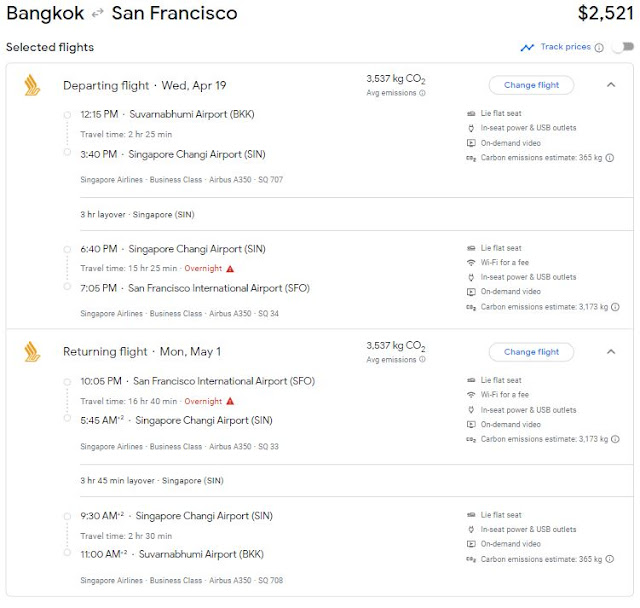This screenshot has width=640, height=608.
Task: Click the Overnight warning icon on SQ 33 leg
Action: pos(230,401)
